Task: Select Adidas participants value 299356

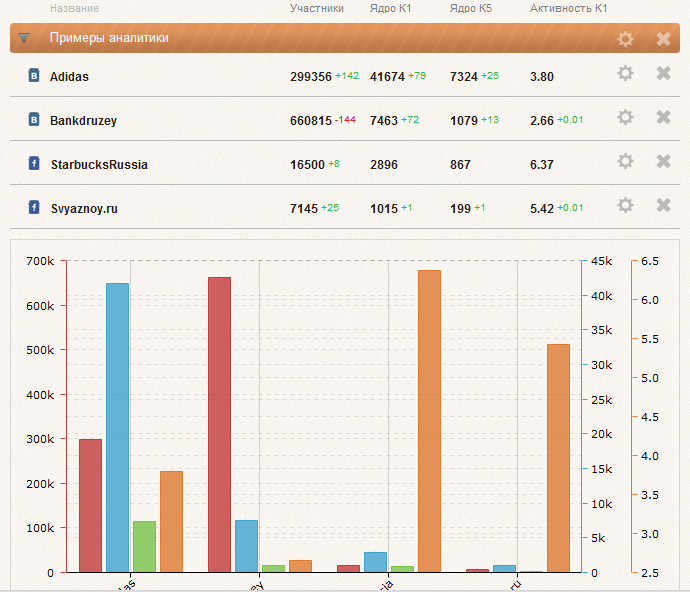Action: (311, 77)
